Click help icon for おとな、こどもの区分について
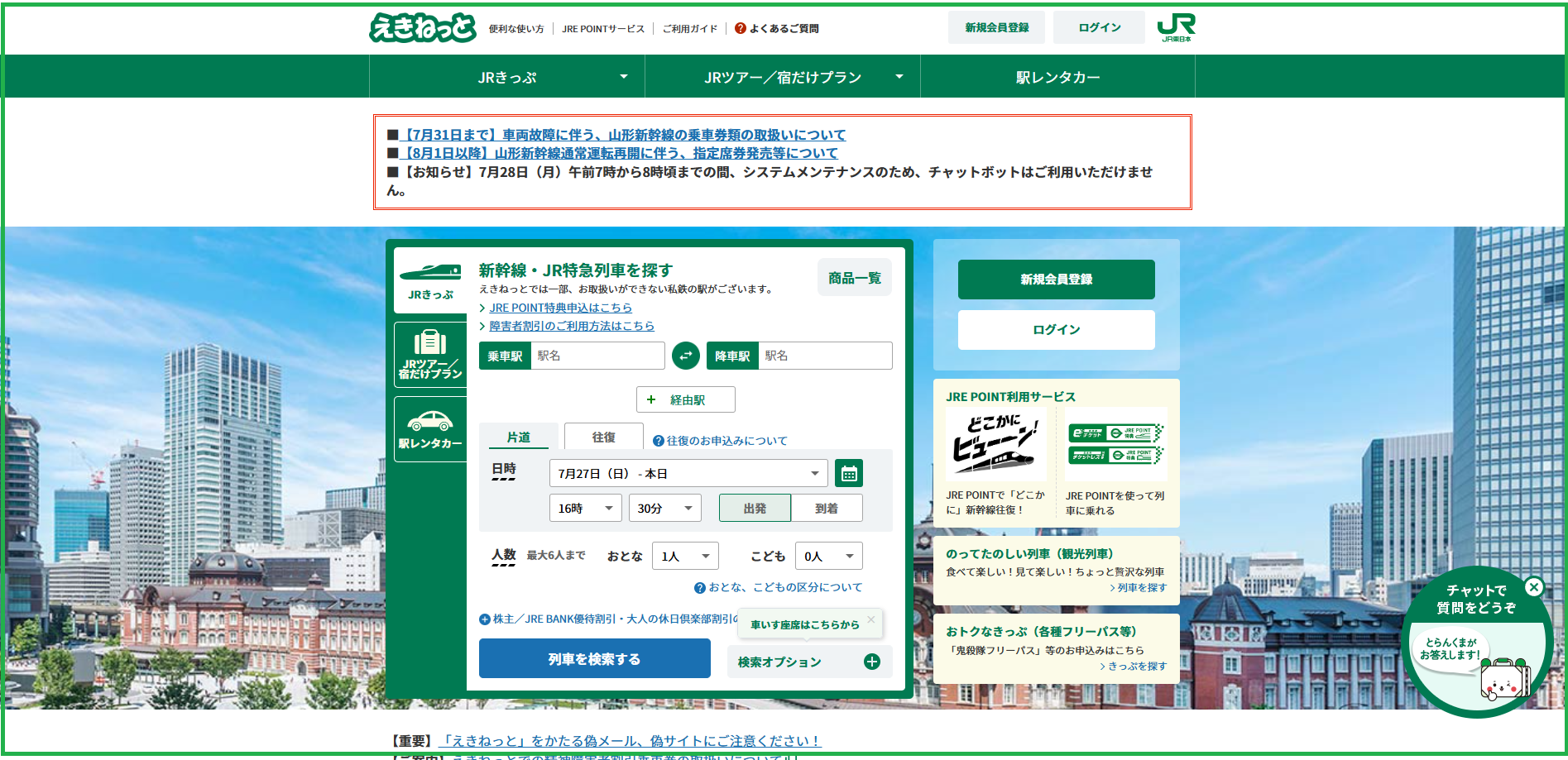The width and height of the screenshot is (1568, 760). coord(700,588)
